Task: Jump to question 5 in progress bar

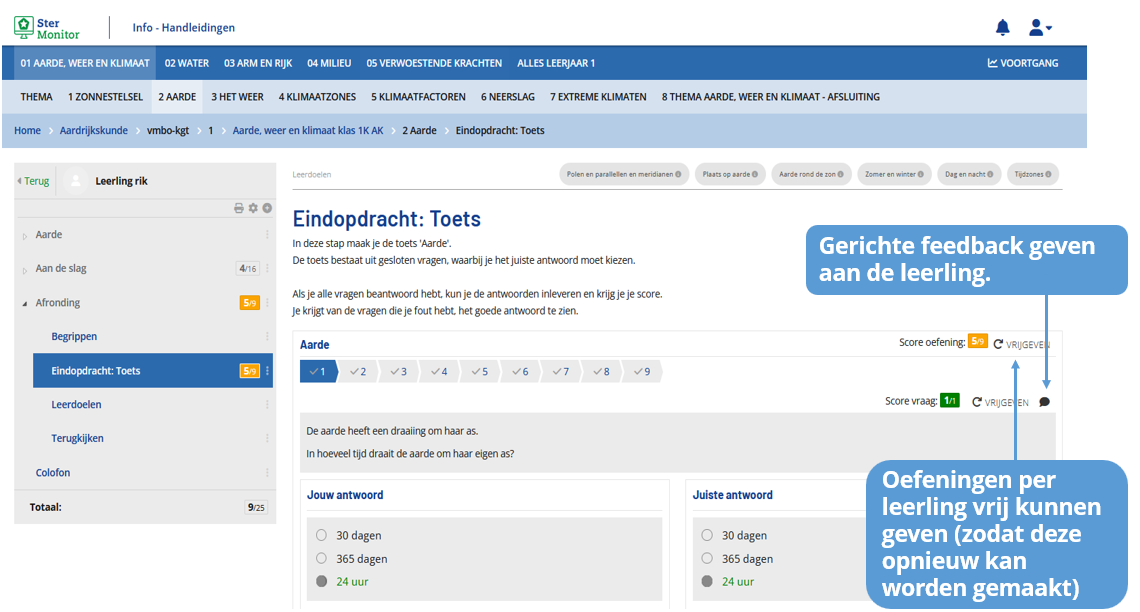Action: [480, 372]
